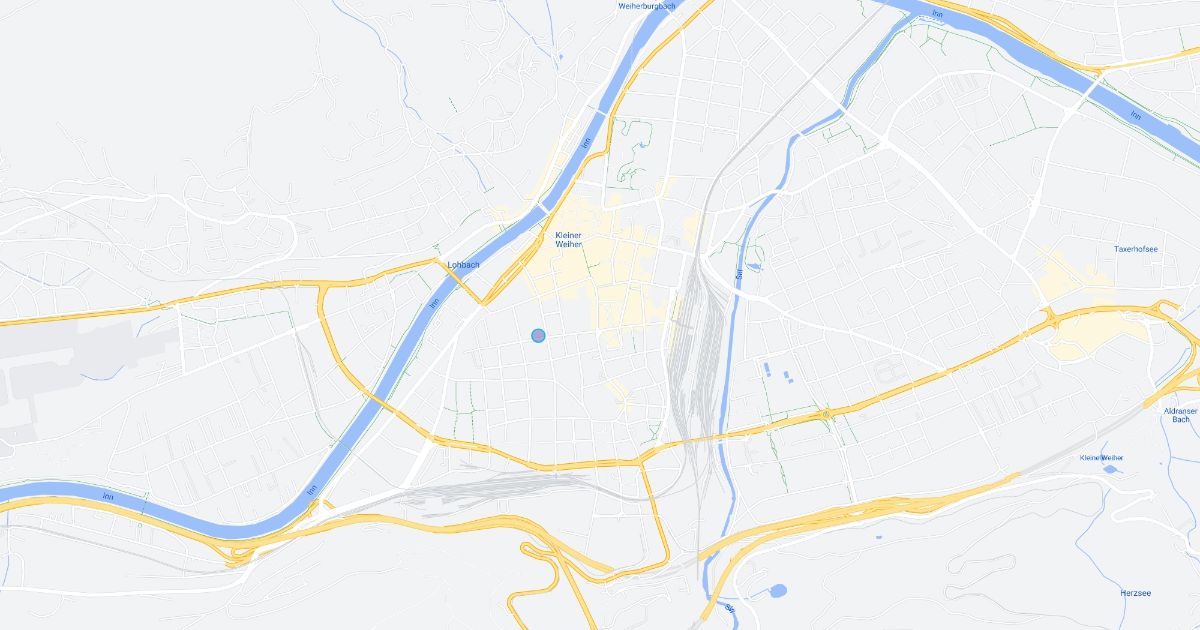This screenshot has width=1200, height=630.
Task: Select the Weiherburgbach stream label
Action: tap(647, 6)
